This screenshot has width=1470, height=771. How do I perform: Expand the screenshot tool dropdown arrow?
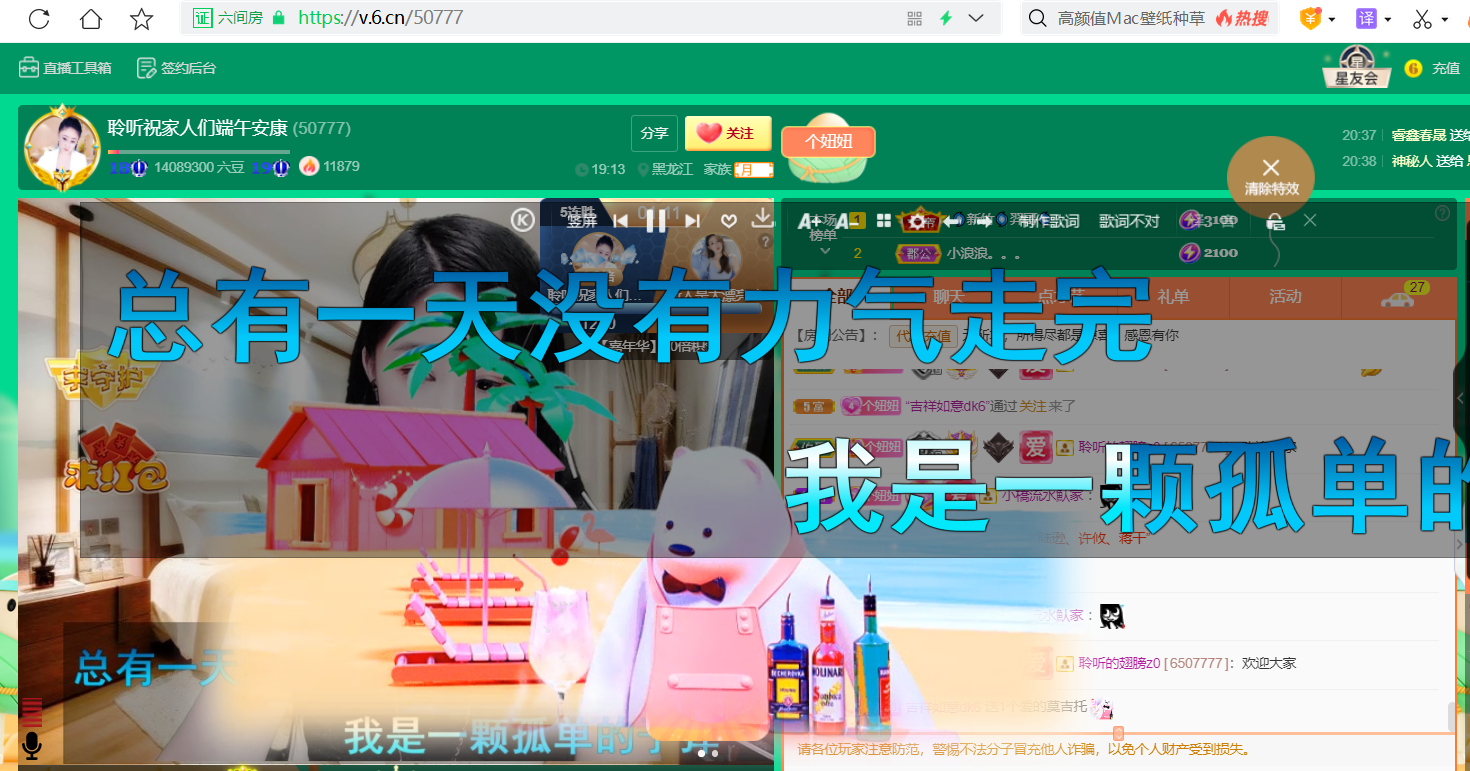click(x=1445, y=19)
